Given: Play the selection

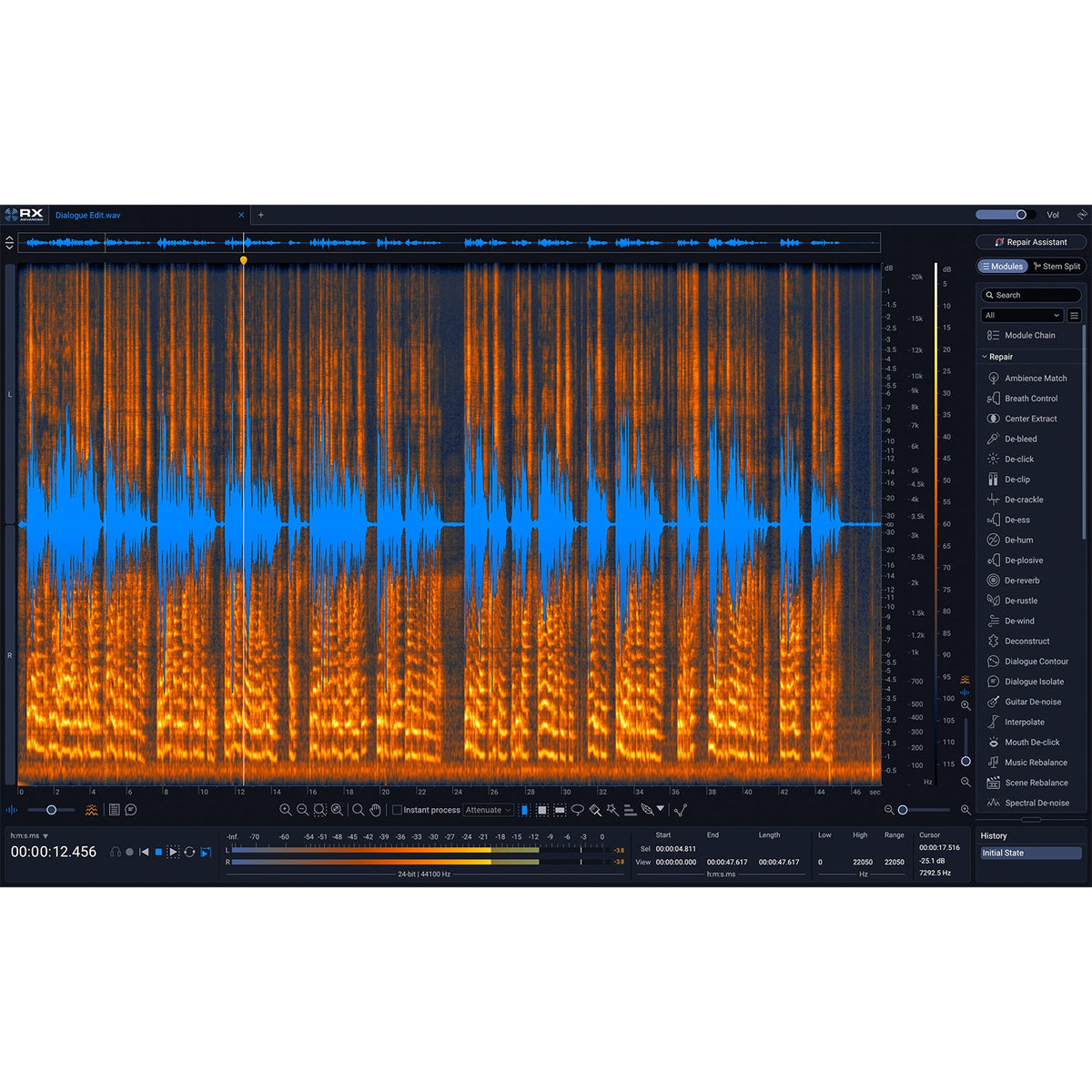Looking at the screenshot, I should coord(173,852).
